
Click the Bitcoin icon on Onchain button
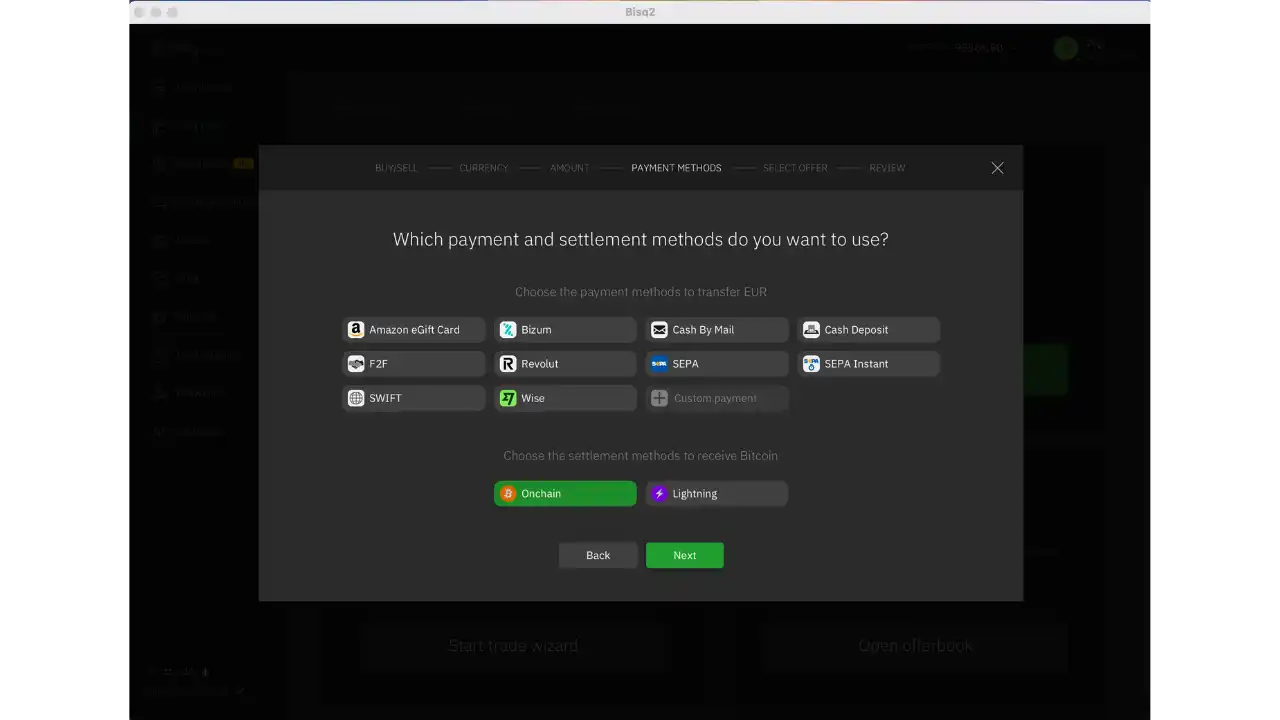[x=508, y=493]
